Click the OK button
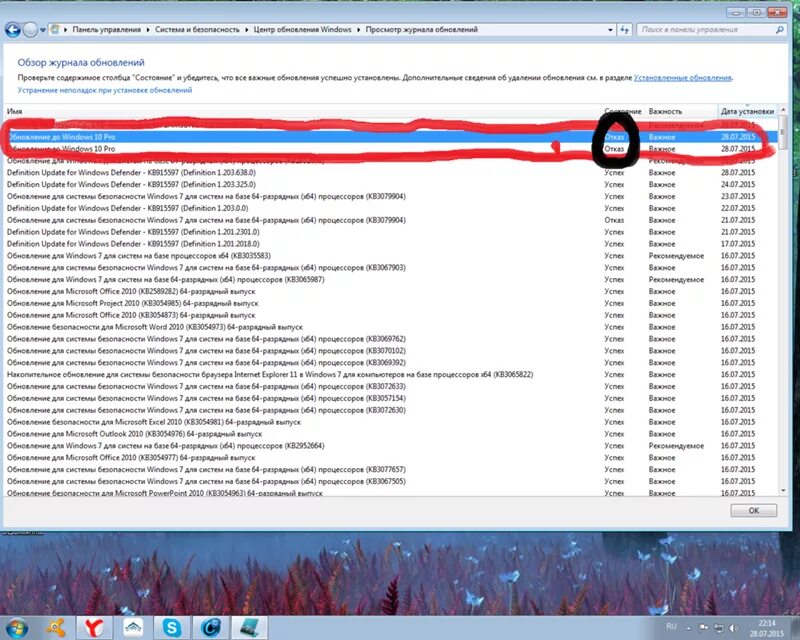Screen dimensions: 800x640 pos(754,510)
